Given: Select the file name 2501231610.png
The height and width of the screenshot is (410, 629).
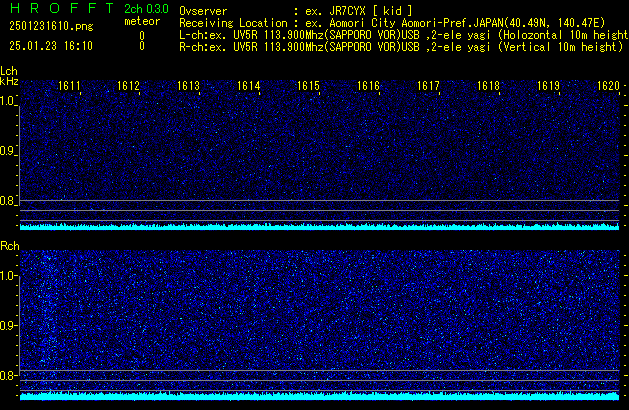Looking at the screenshot, I should point(51,26).
